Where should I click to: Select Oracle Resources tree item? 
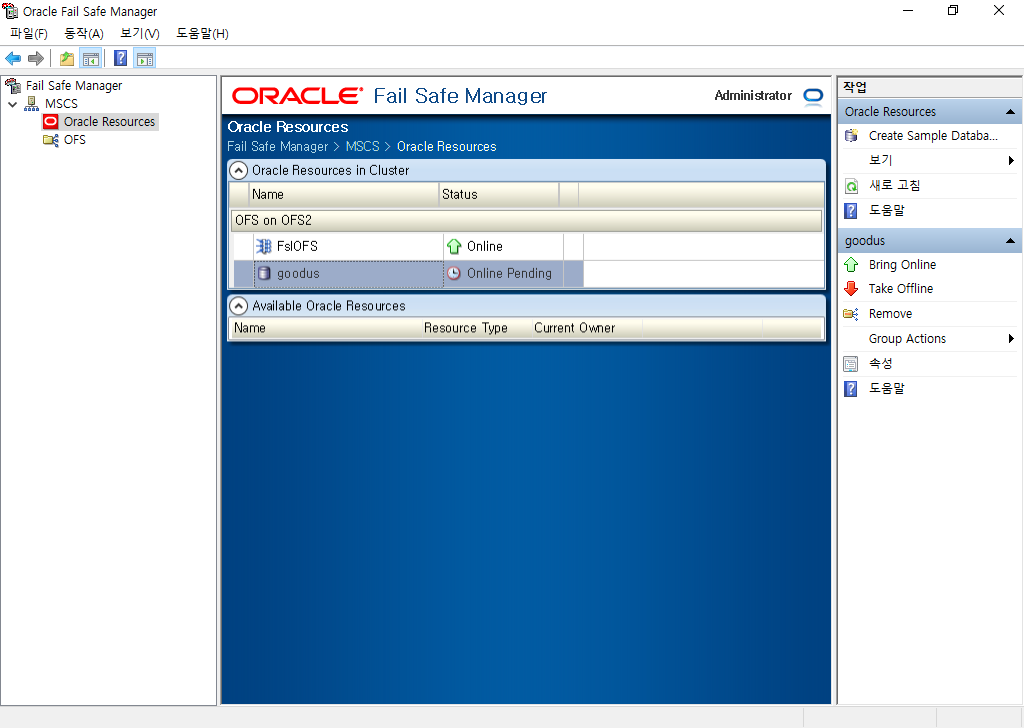coord(109,121)
